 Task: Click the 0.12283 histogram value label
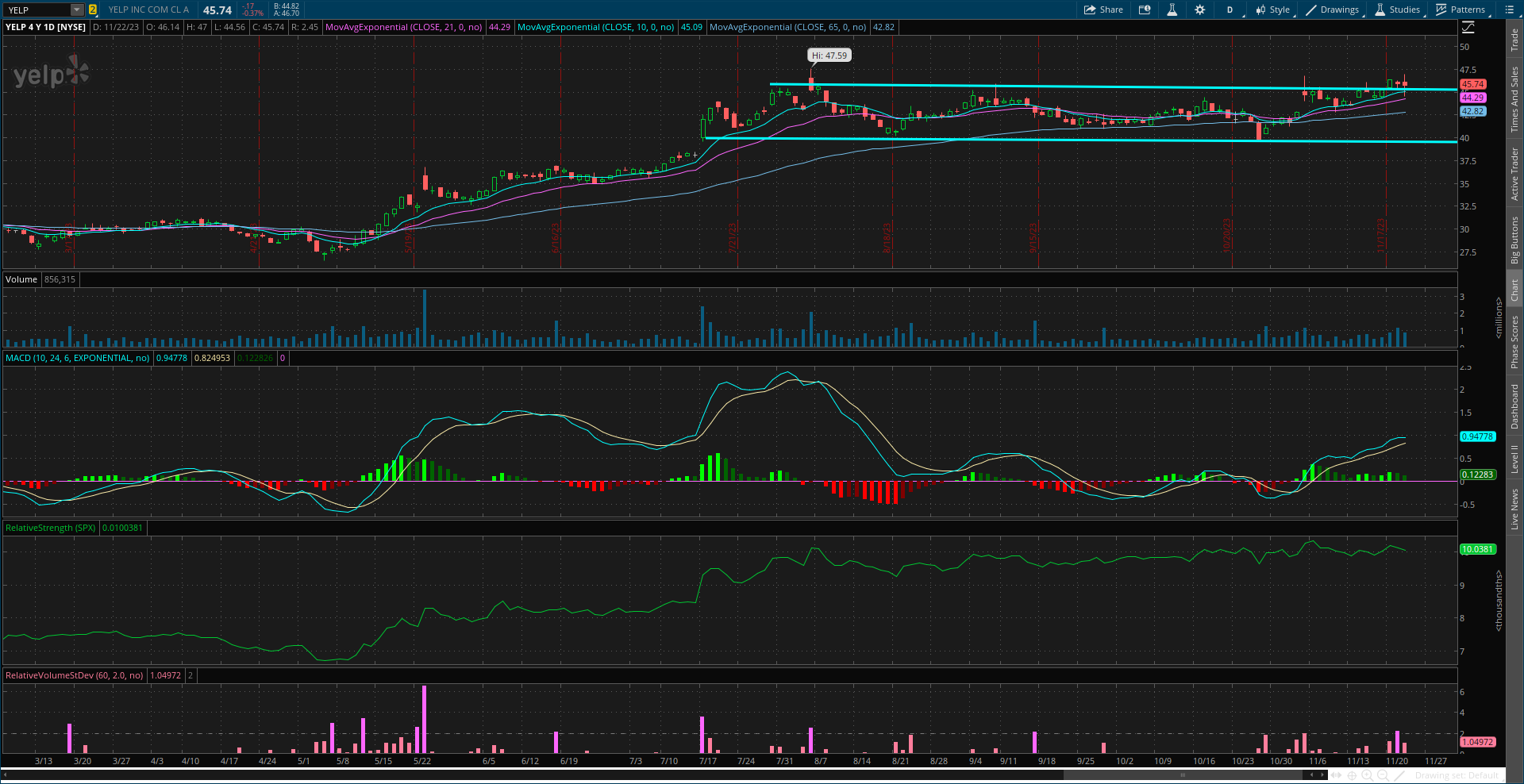pyautogui.click(x=1478, y=475)
